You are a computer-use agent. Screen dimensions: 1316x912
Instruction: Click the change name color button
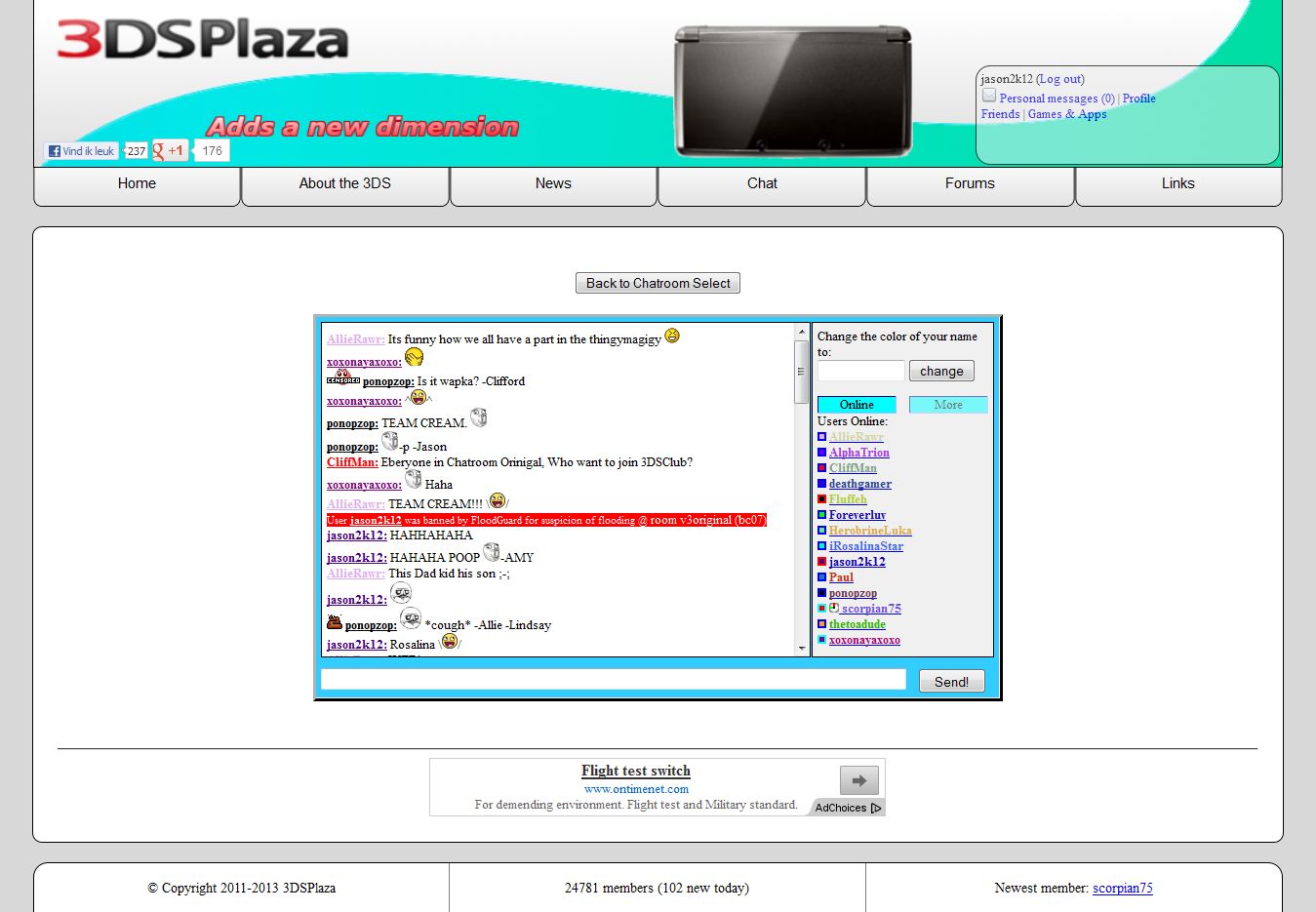pyautogui.click(x=941, y=371)
